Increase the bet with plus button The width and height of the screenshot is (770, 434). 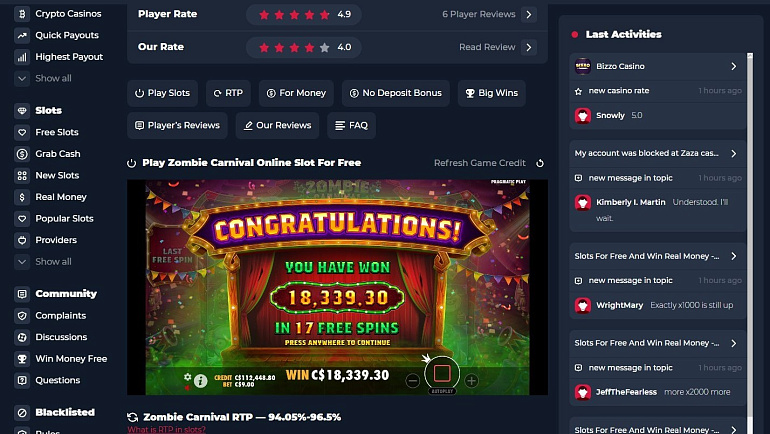coord(471,380)
